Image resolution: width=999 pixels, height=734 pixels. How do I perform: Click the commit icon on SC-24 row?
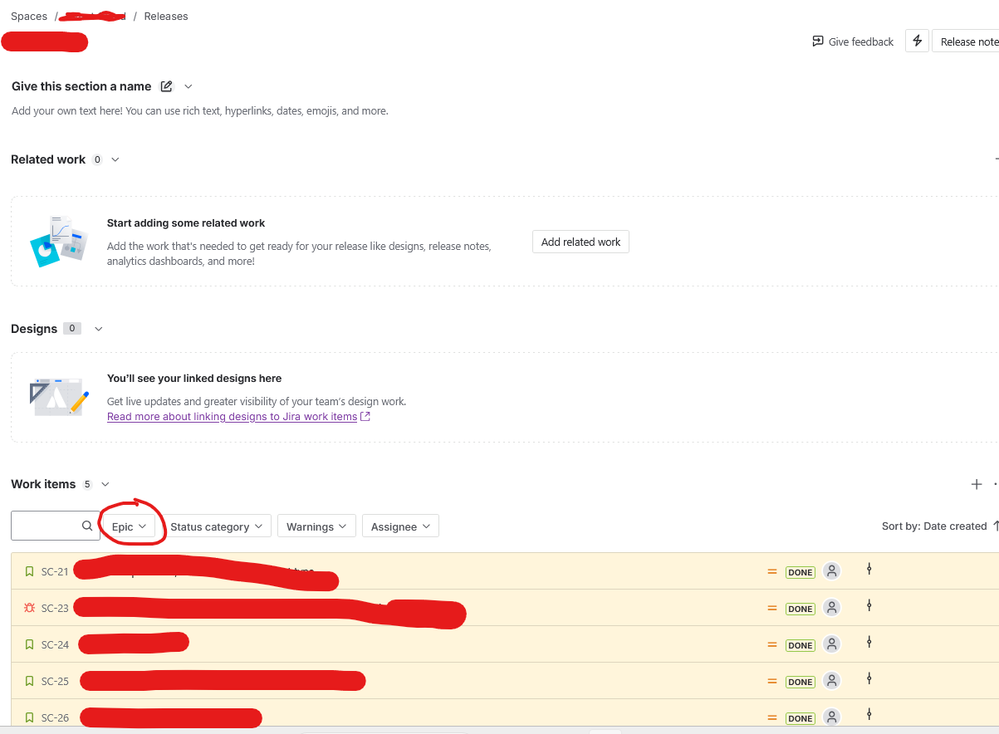tap(869, 642)
